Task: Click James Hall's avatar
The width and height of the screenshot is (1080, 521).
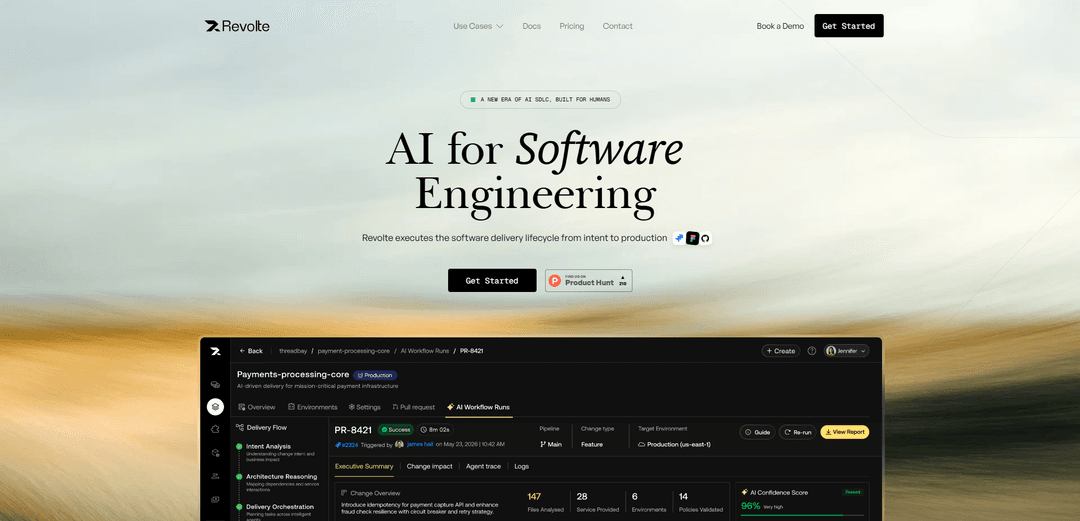Action: tap(399, 445)
